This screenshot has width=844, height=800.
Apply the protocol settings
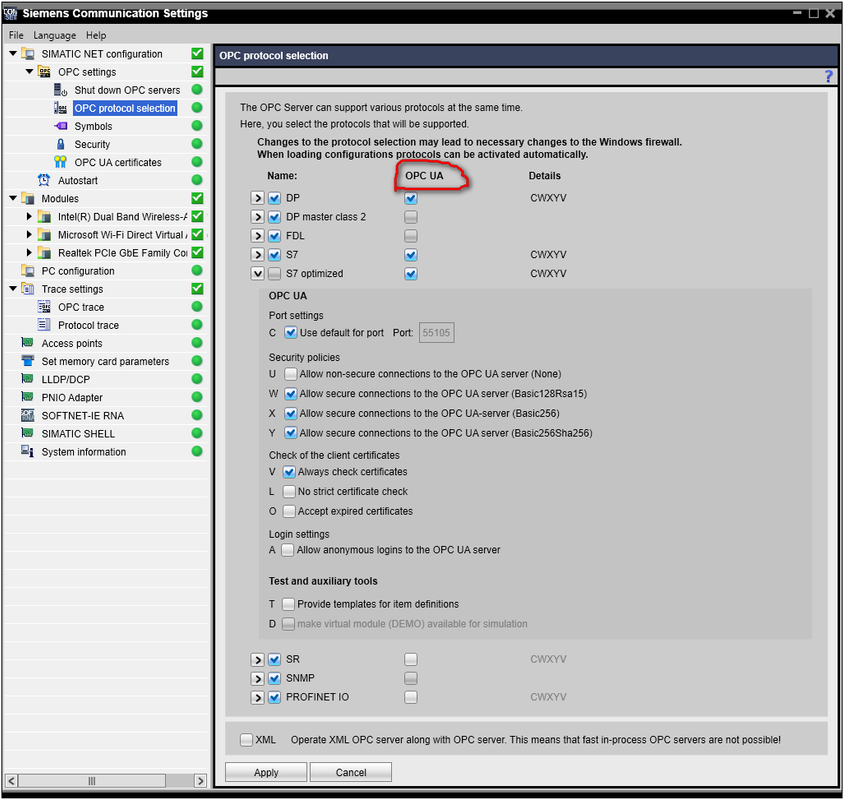266,772
